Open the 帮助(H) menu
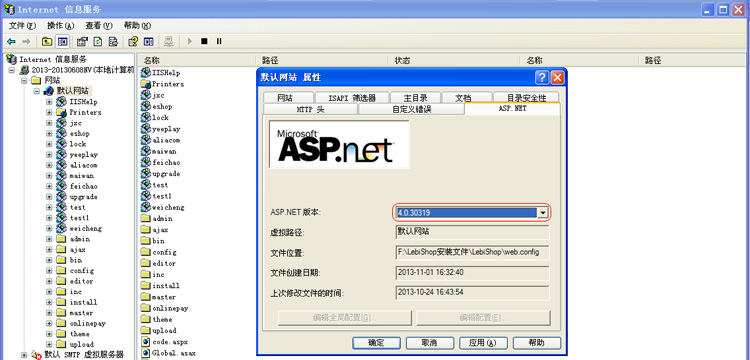This screenshot has height=360, width=750. pos(137,25)
